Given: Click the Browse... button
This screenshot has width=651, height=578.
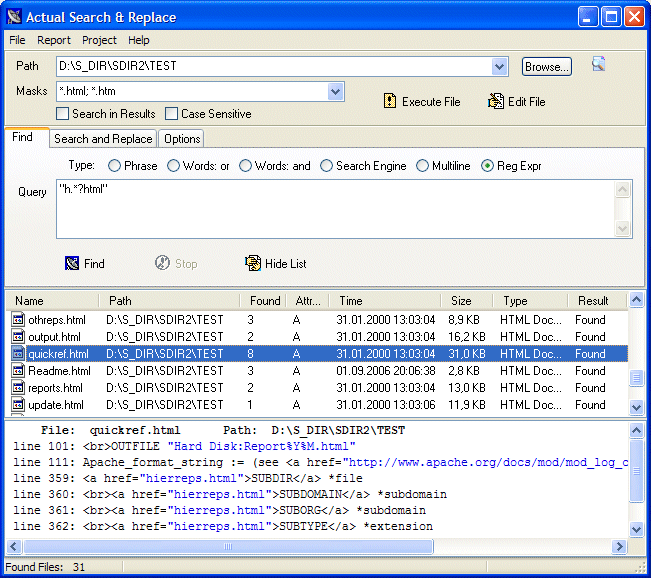Looking at the screenshot, I should (x=546, y=67).
